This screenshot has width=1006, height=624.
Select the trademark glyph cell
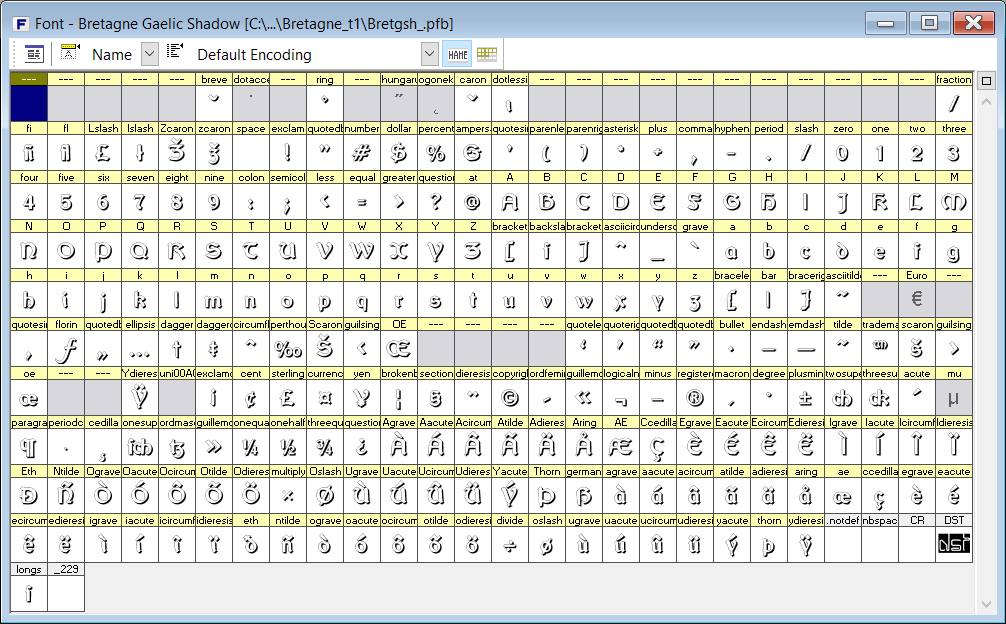880,349
